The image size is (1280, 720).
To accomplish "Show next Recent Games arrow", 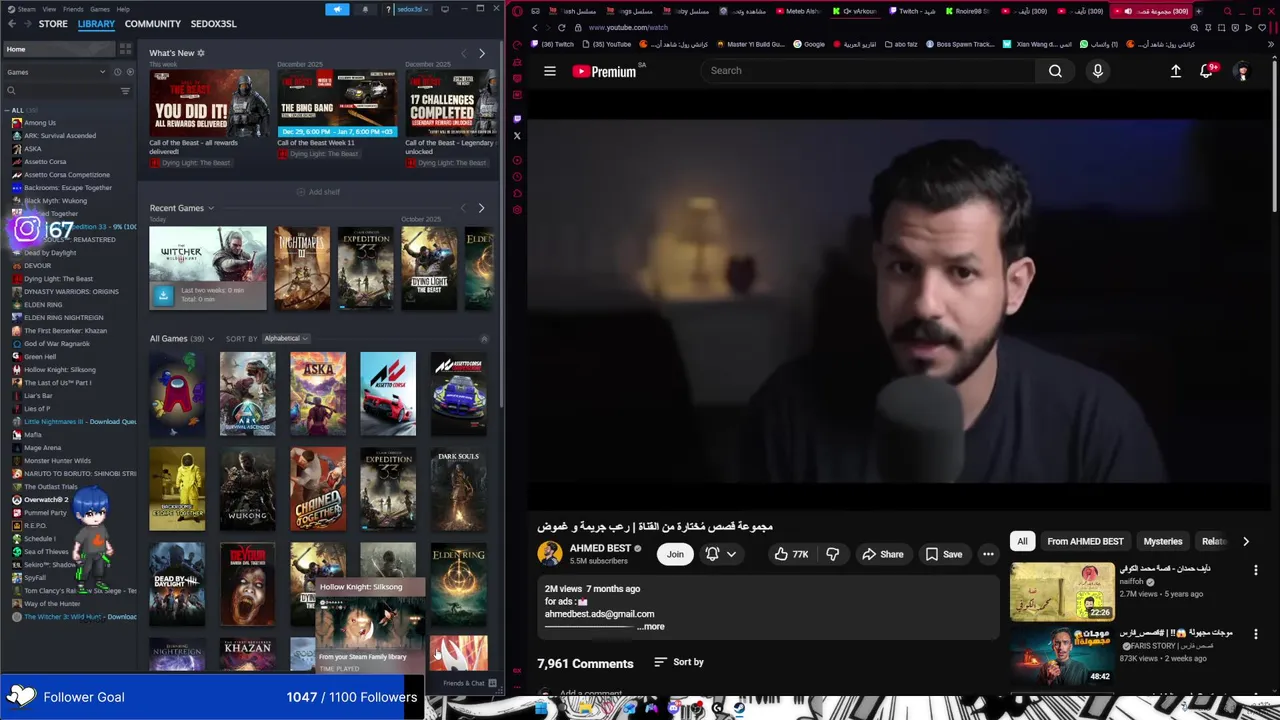I will 481,208.
